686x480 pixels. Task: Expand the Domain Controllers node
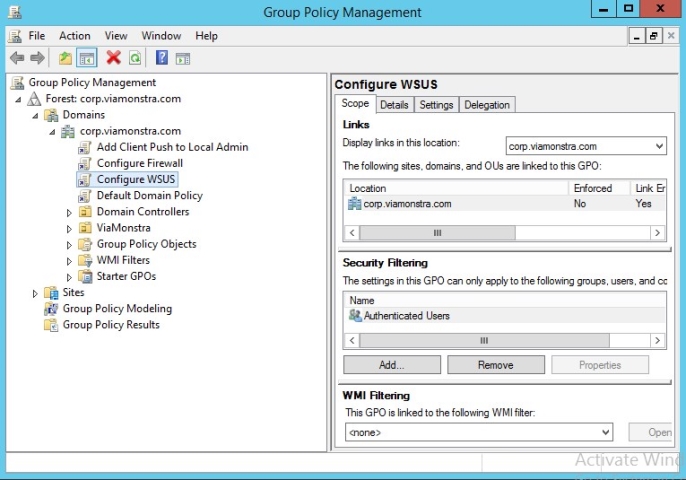(69, 212)
